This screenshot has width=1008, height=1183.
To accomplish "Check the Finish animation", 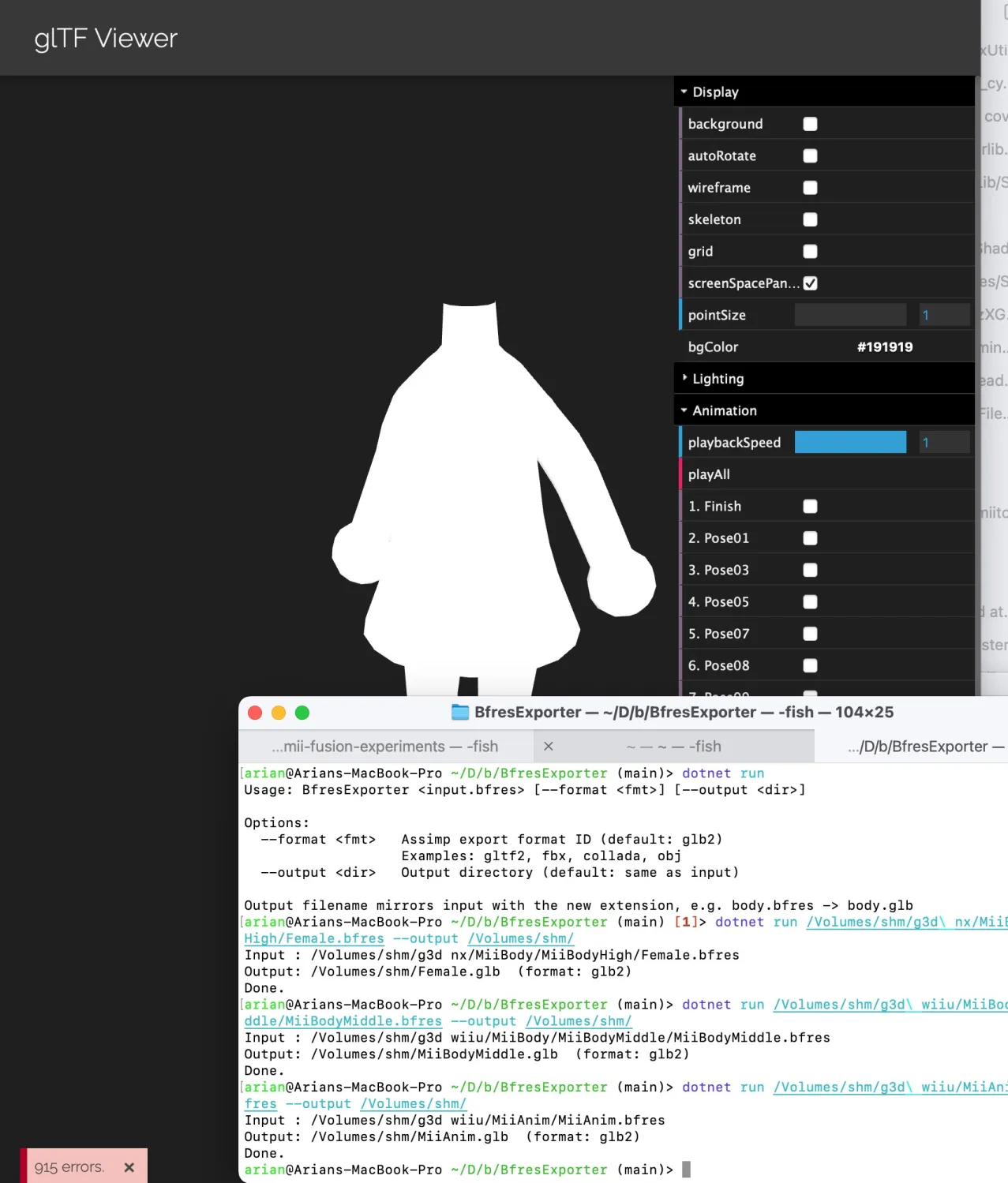I will point(810,506).
